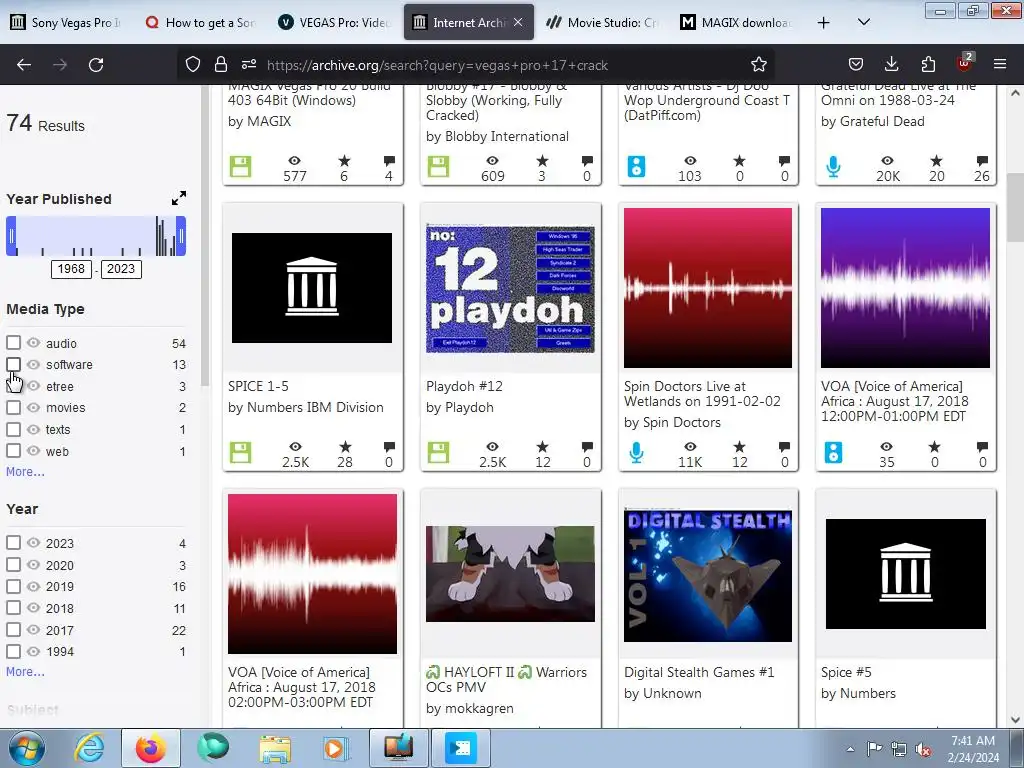
Task: Click audio speaker icon on VOA 12:00PM card
Action: coord(833,453)
